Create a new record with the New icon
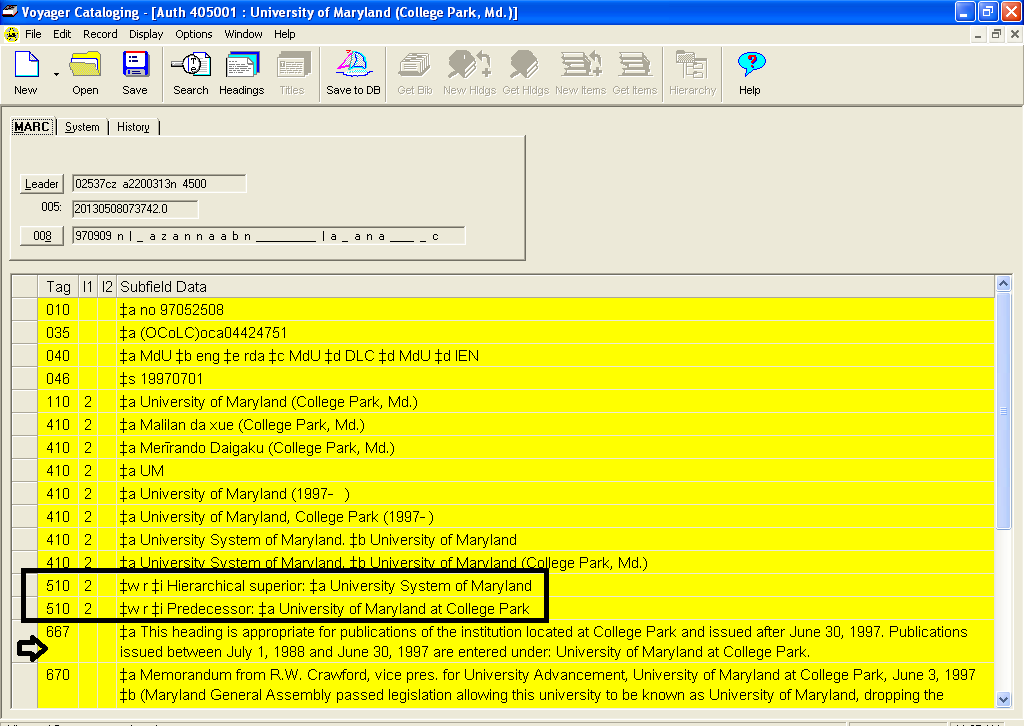 click(24, 73)
